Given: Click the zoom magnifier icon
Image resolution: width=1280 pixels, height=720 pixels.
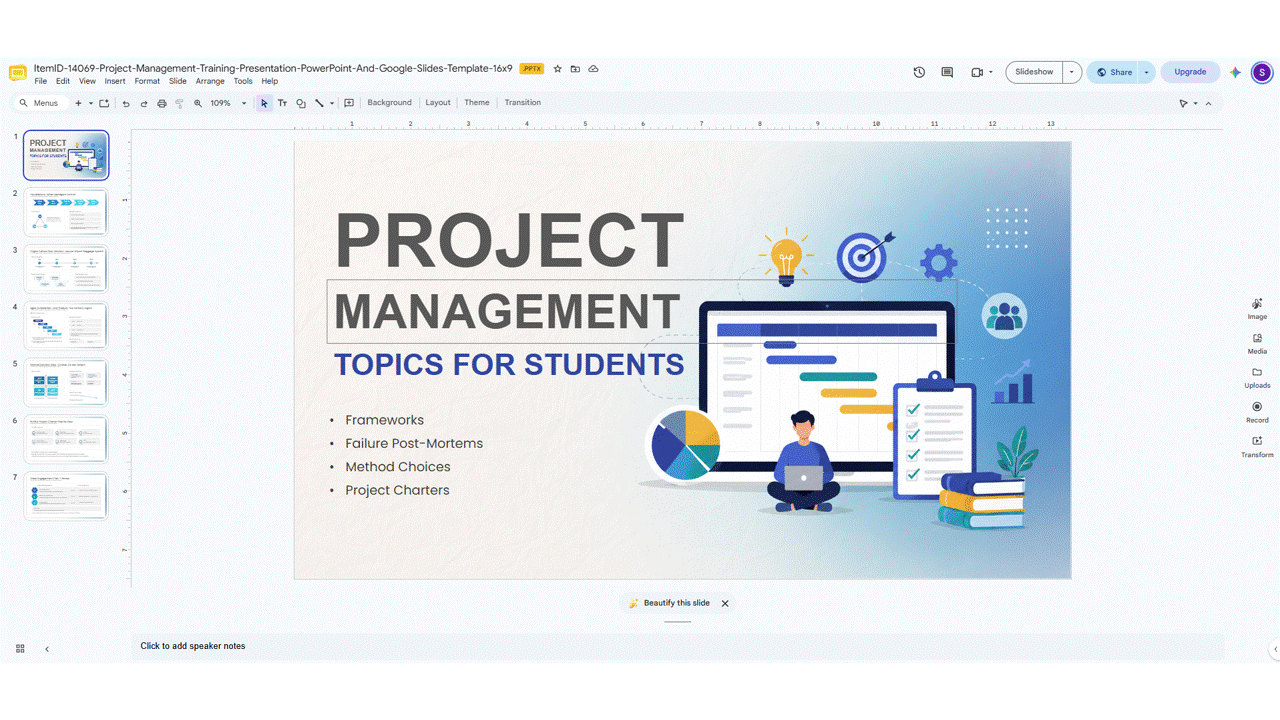Looking at the screenshot, I should click(x=198, y=103).
